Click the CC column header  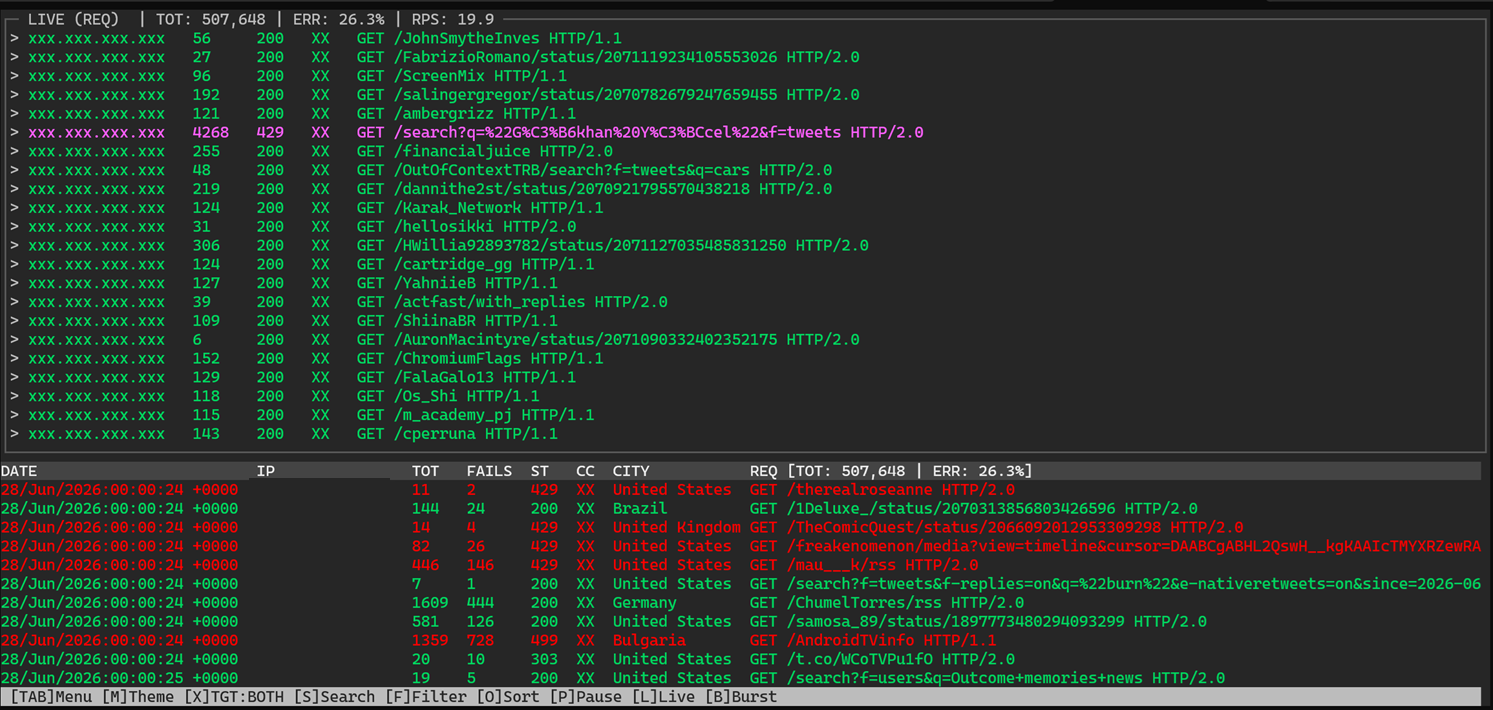tap(585, 471)
